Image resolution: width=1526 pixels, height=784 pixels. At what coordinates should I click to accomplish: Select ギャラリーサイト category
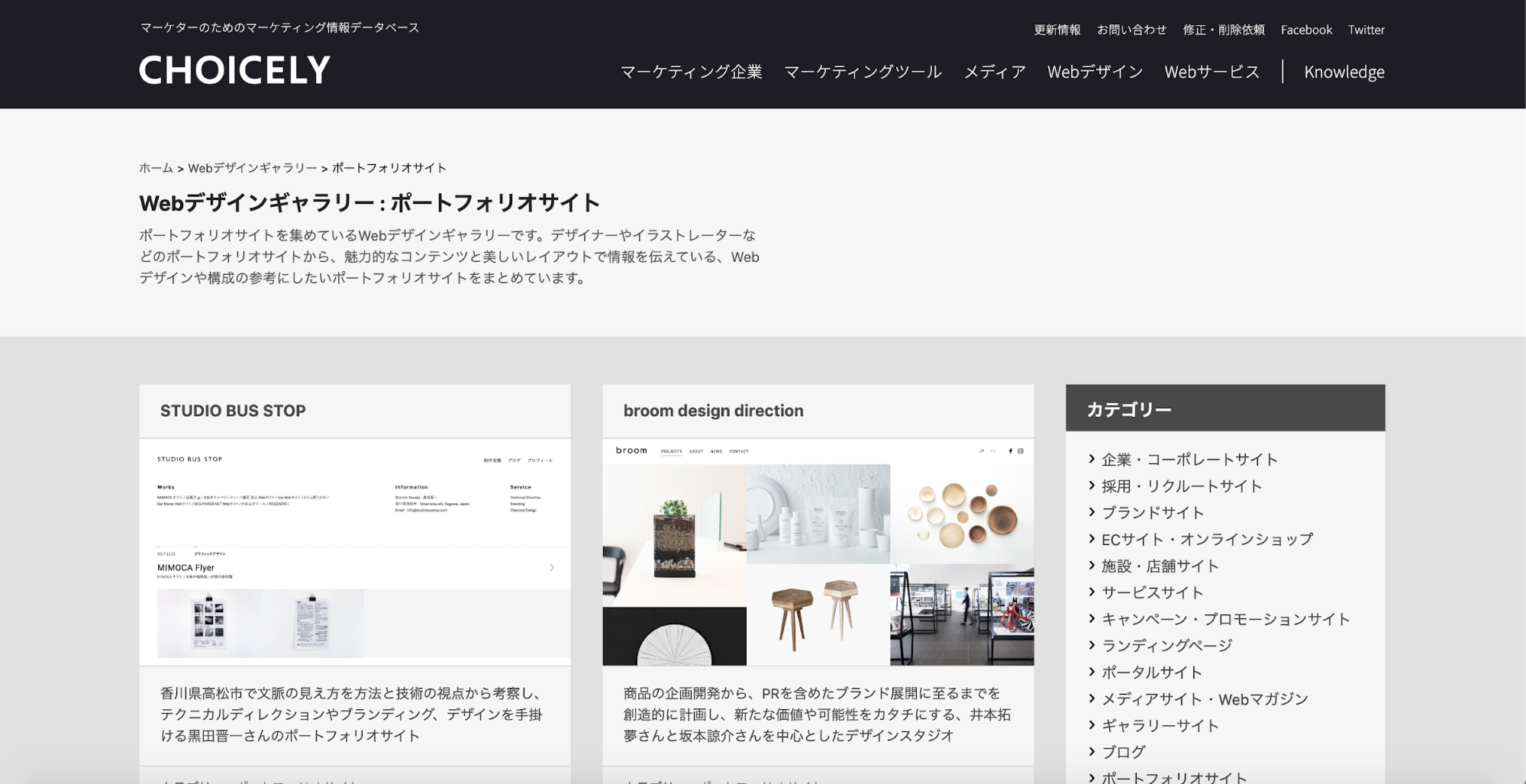click(1160, 726)
